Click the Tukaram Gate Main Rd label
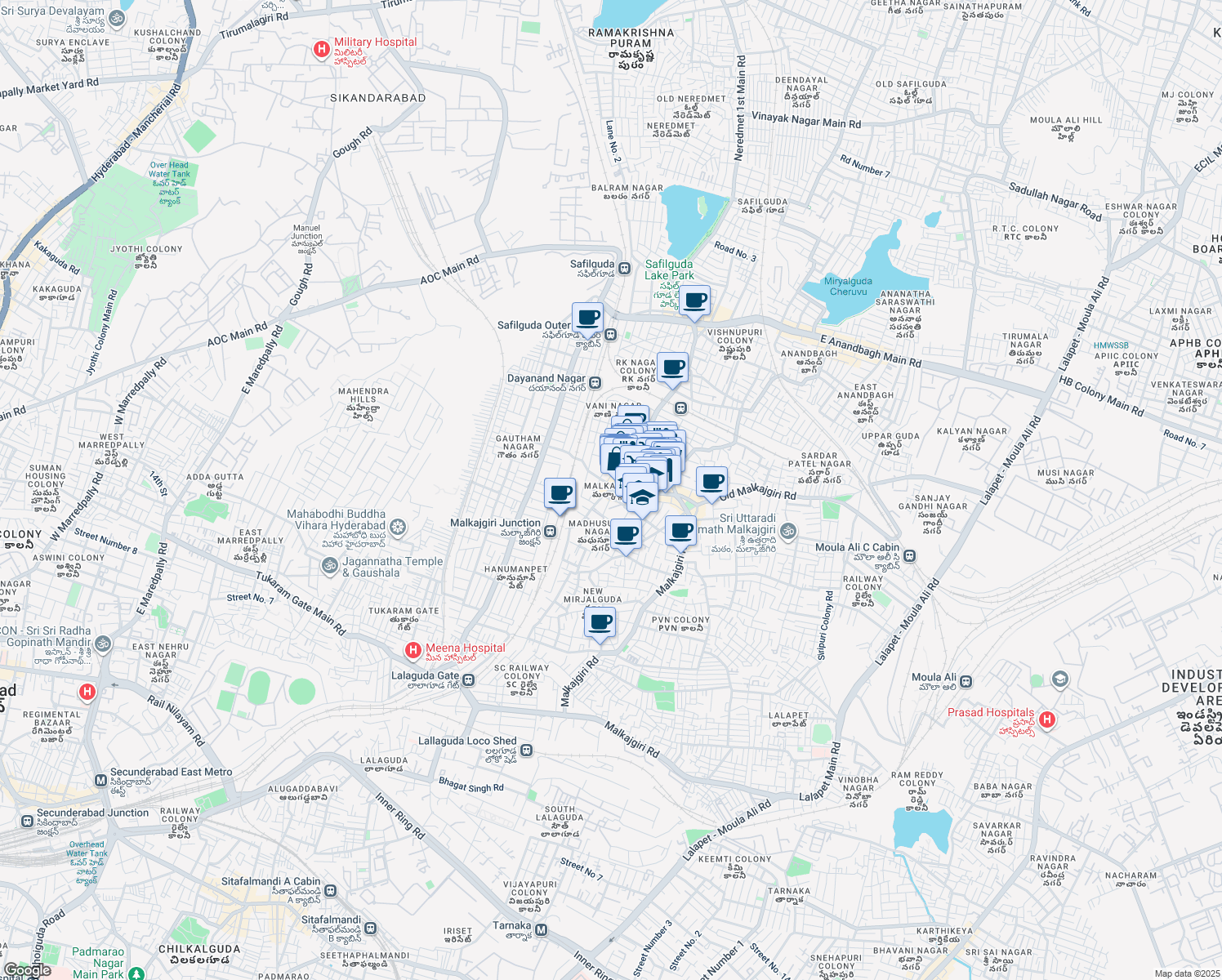The width and height of the screenshot is (1222, 980). point(301,603)
